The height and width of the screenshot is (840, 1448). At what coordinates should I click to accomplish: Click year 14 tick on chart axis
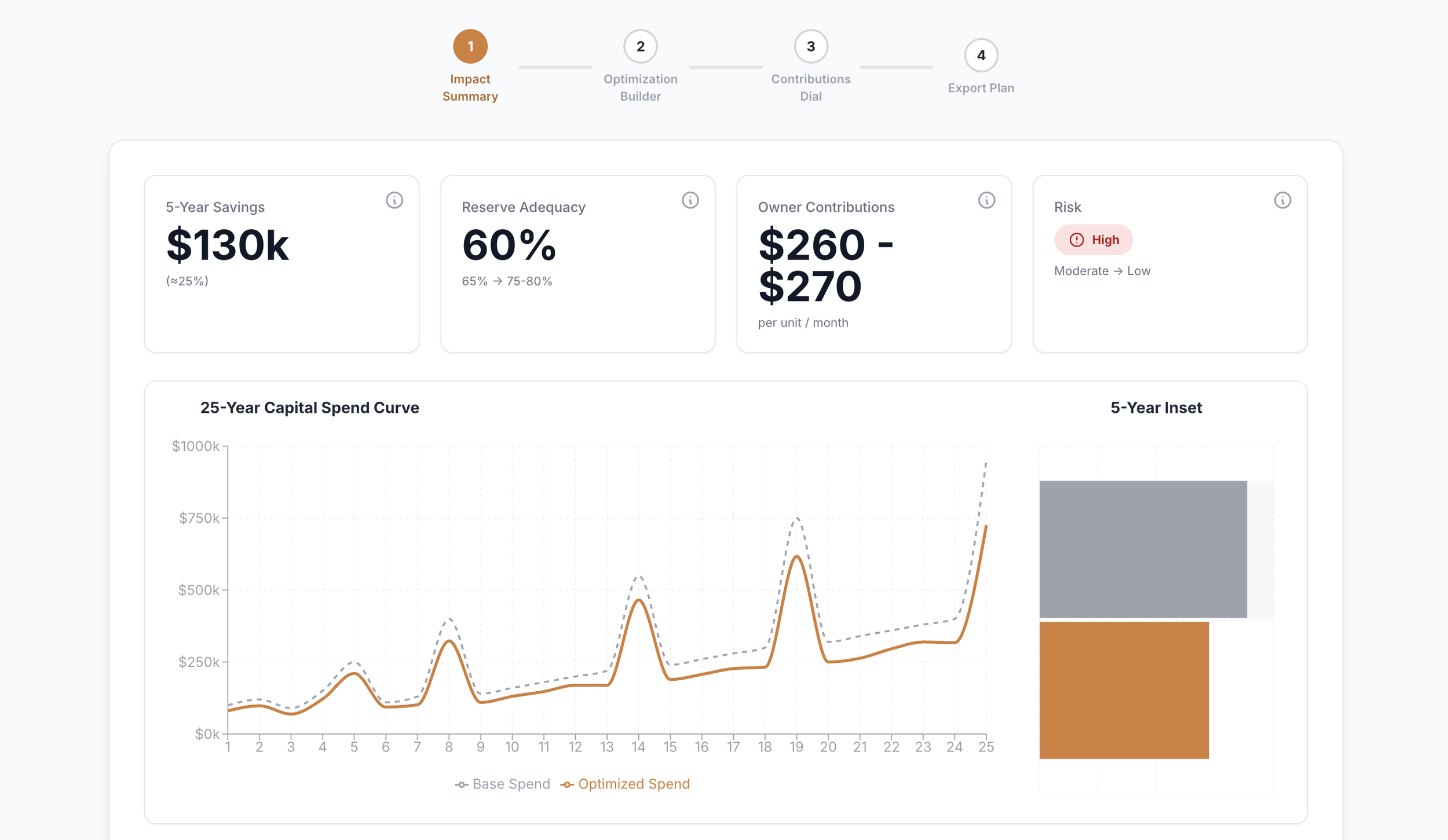pyautogui.click(x=638, y=747)
